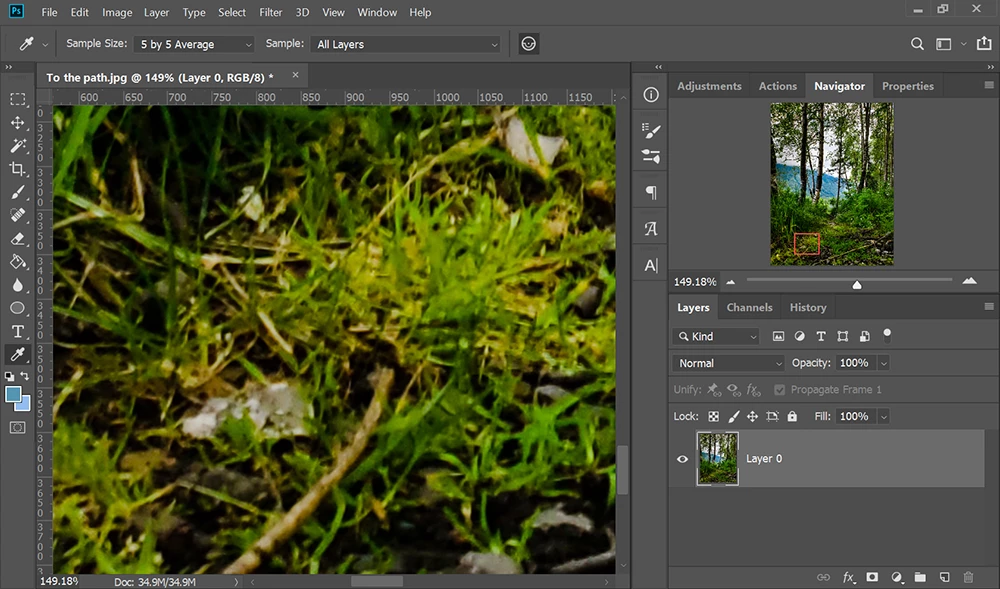
Task: Click the Navigator zoom slider handle
Action: 857,284
